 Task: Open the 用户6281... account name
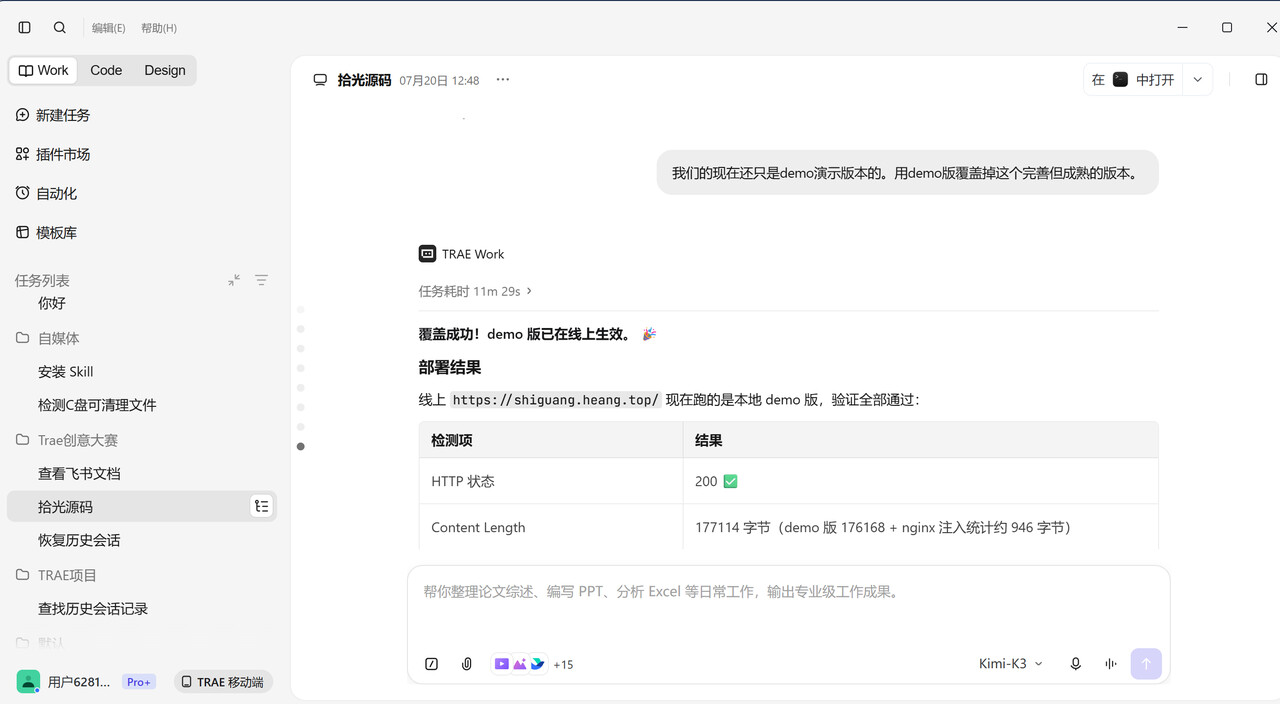(x=79, y=682)
